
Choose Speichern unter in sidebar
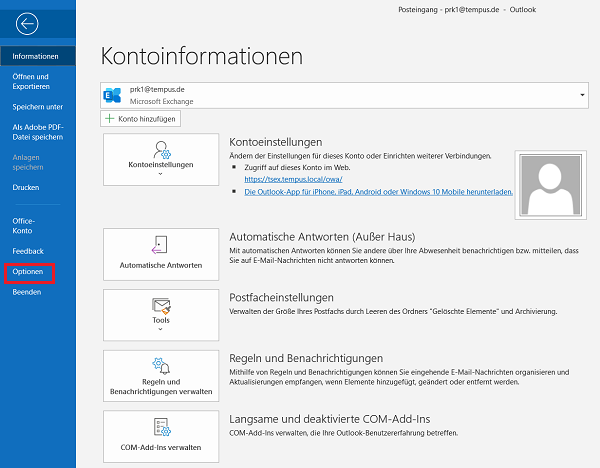click(38, 107)
